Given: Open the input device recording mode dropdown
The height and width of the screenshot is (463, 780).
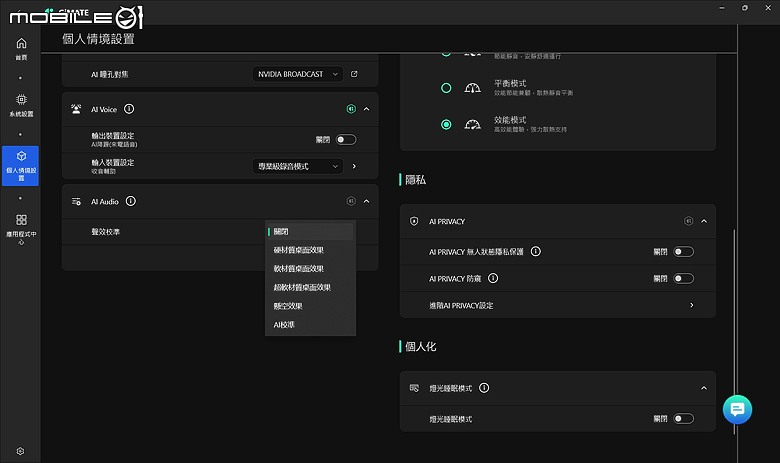Looking at the screenshot, I should [x=297, y=166].
